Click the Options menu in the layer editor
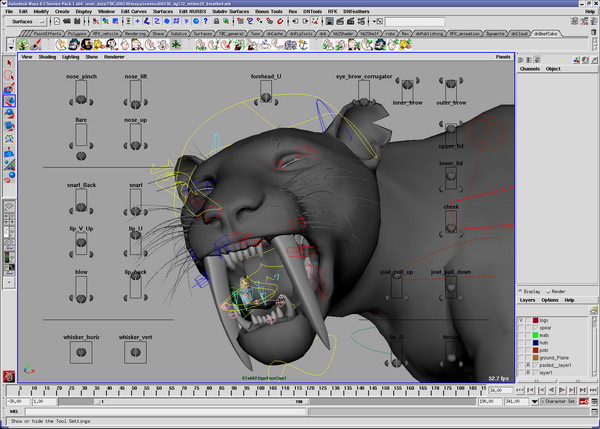Viewport: 600px width, 429px height. pyautogui.click(x=550, y=299)
